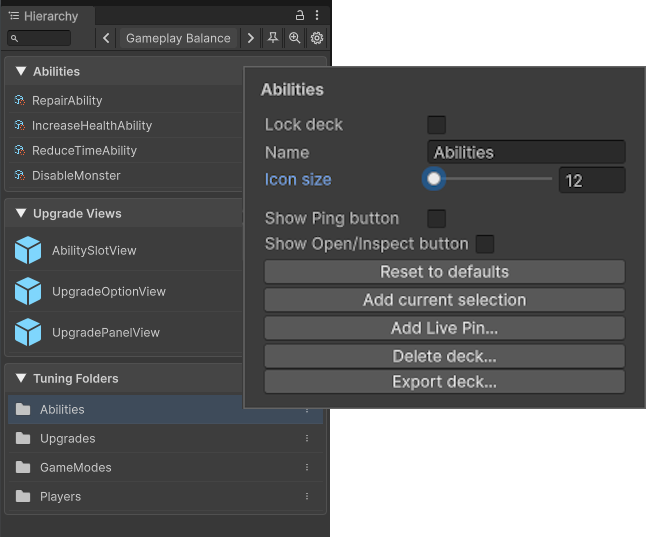Select the UpgradePanelView label

pos(106,332)
